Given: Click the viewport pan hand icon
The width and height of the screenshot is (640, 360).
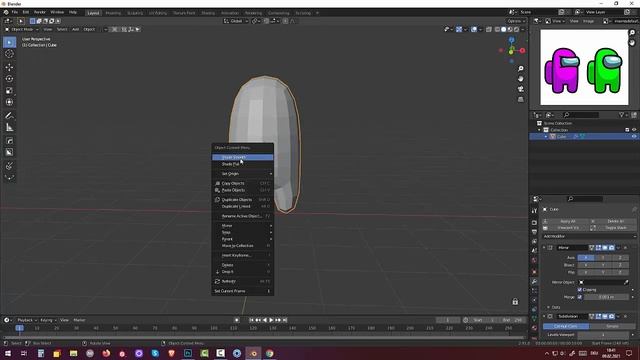Looking at the screenshot, I should pyautogui.click(x=520, y=79).
